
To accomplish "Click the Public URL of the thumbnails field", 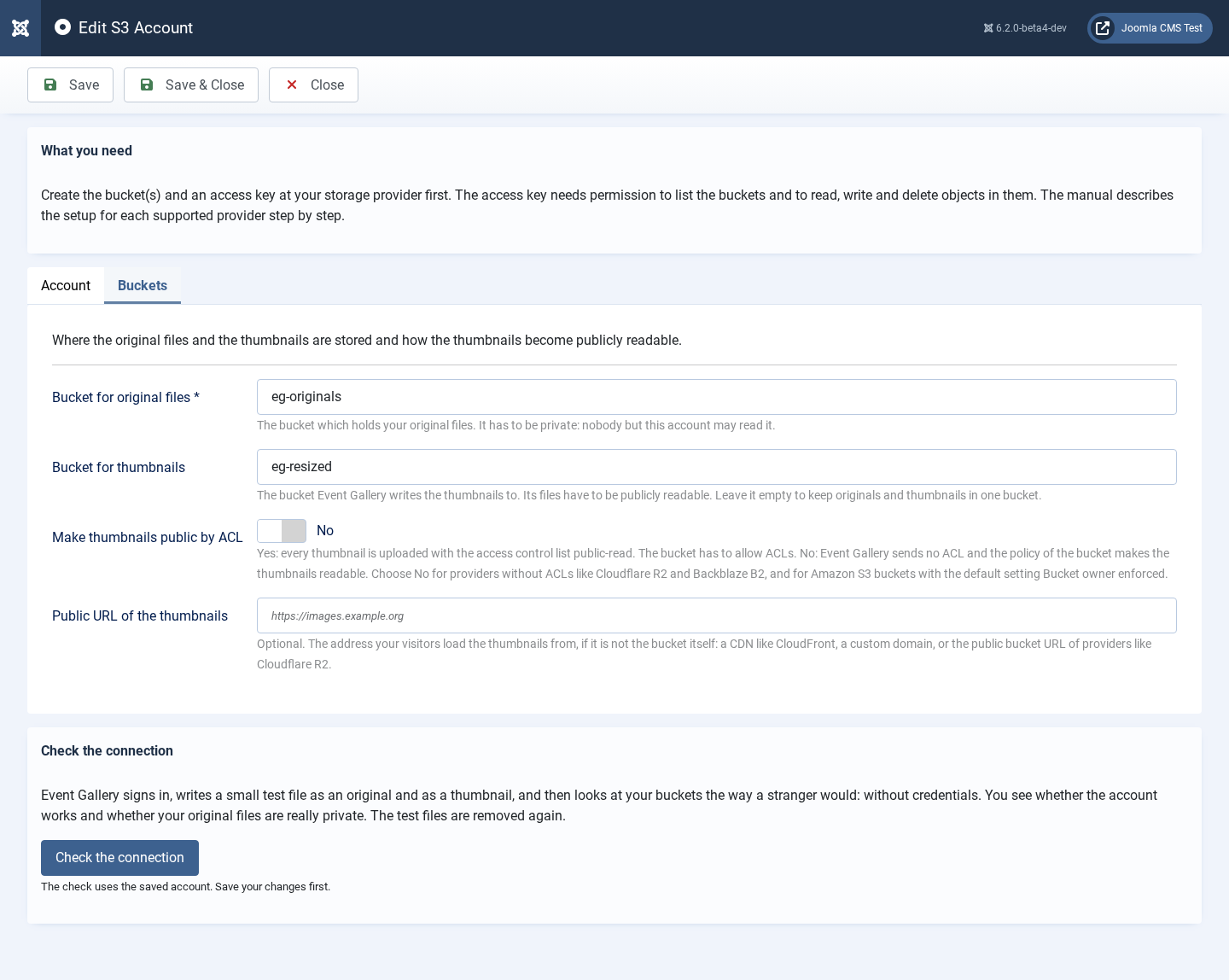I will (717, 615).
